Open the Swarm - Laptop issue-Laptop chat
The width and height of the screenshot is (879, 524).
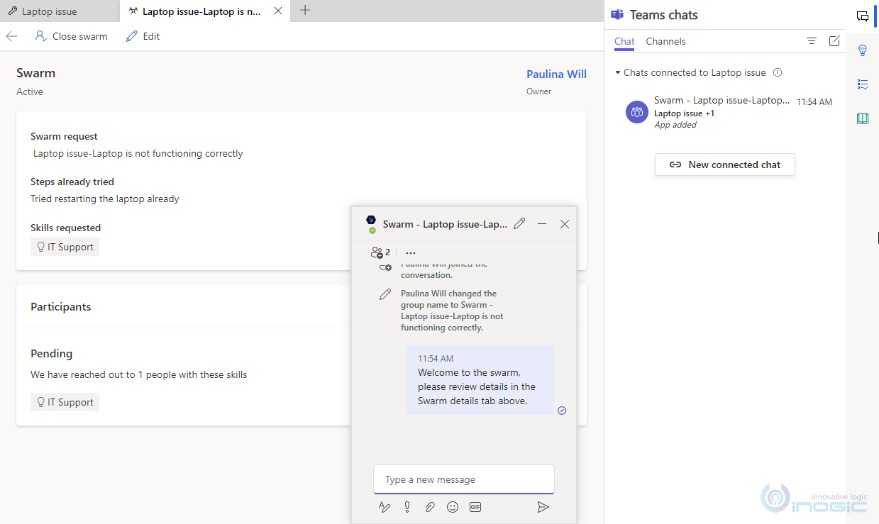[x=728, y=112]
